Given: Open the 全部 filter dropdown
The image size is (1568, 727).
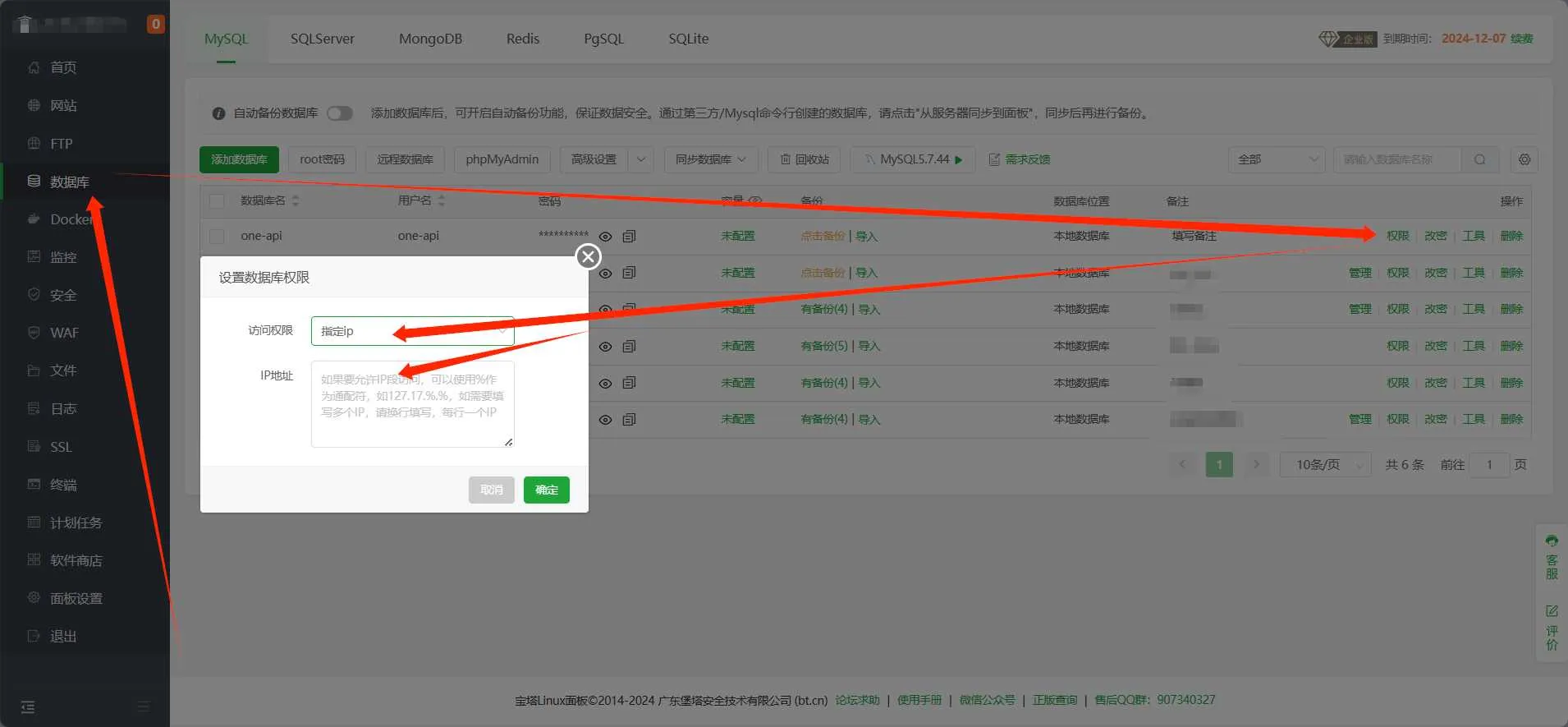Looking at the screenshot, I should pyautogui.click(x=1277, y=159).
